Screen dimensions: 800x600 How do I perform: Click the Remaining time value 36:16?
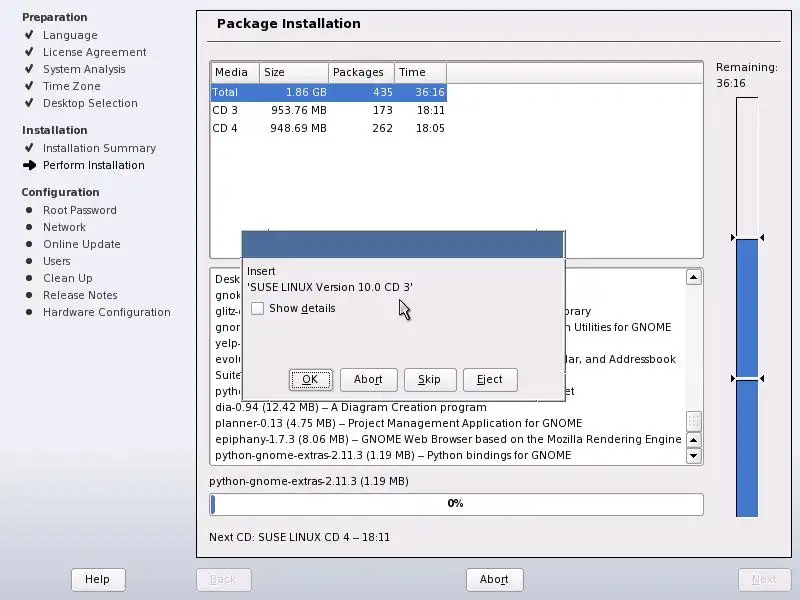pos(731,83)
